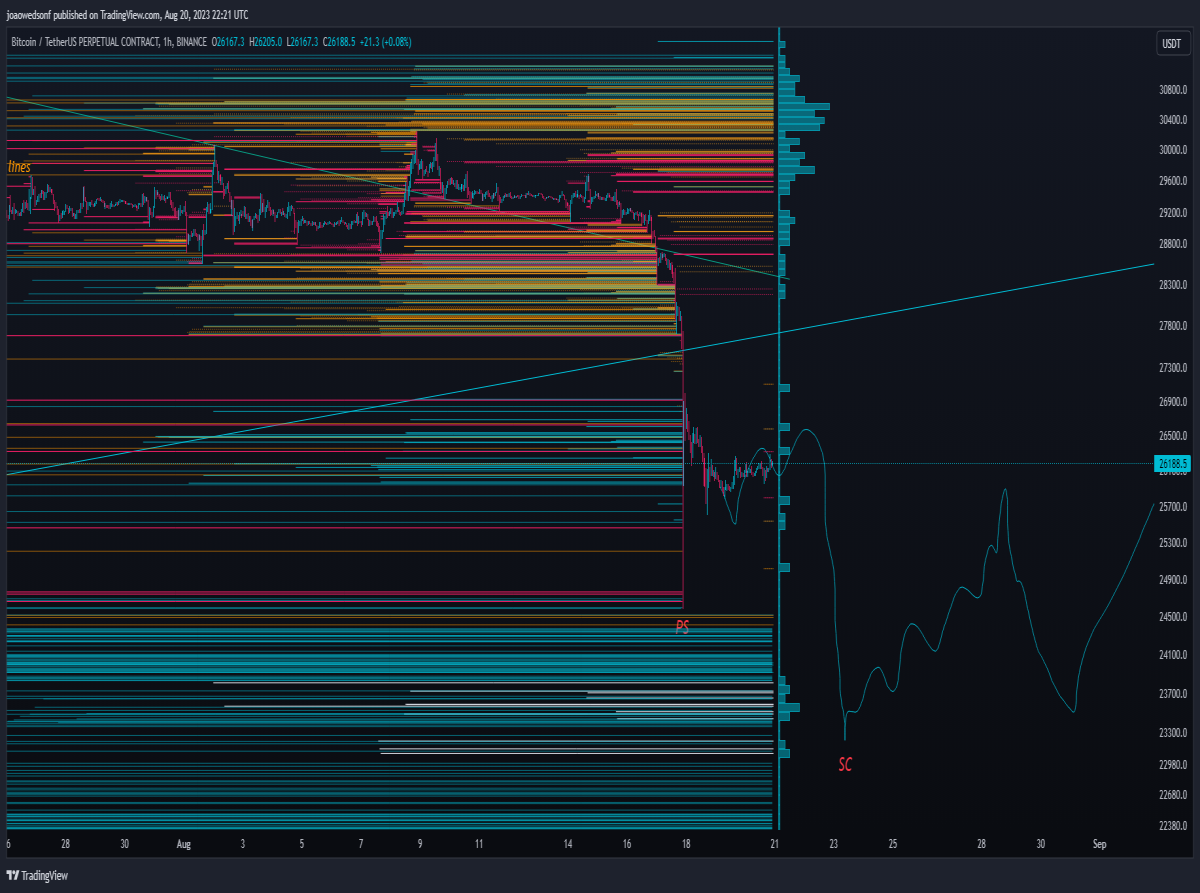
Task: Click price axis label 28300.0
Action: tap(1172, 285)
